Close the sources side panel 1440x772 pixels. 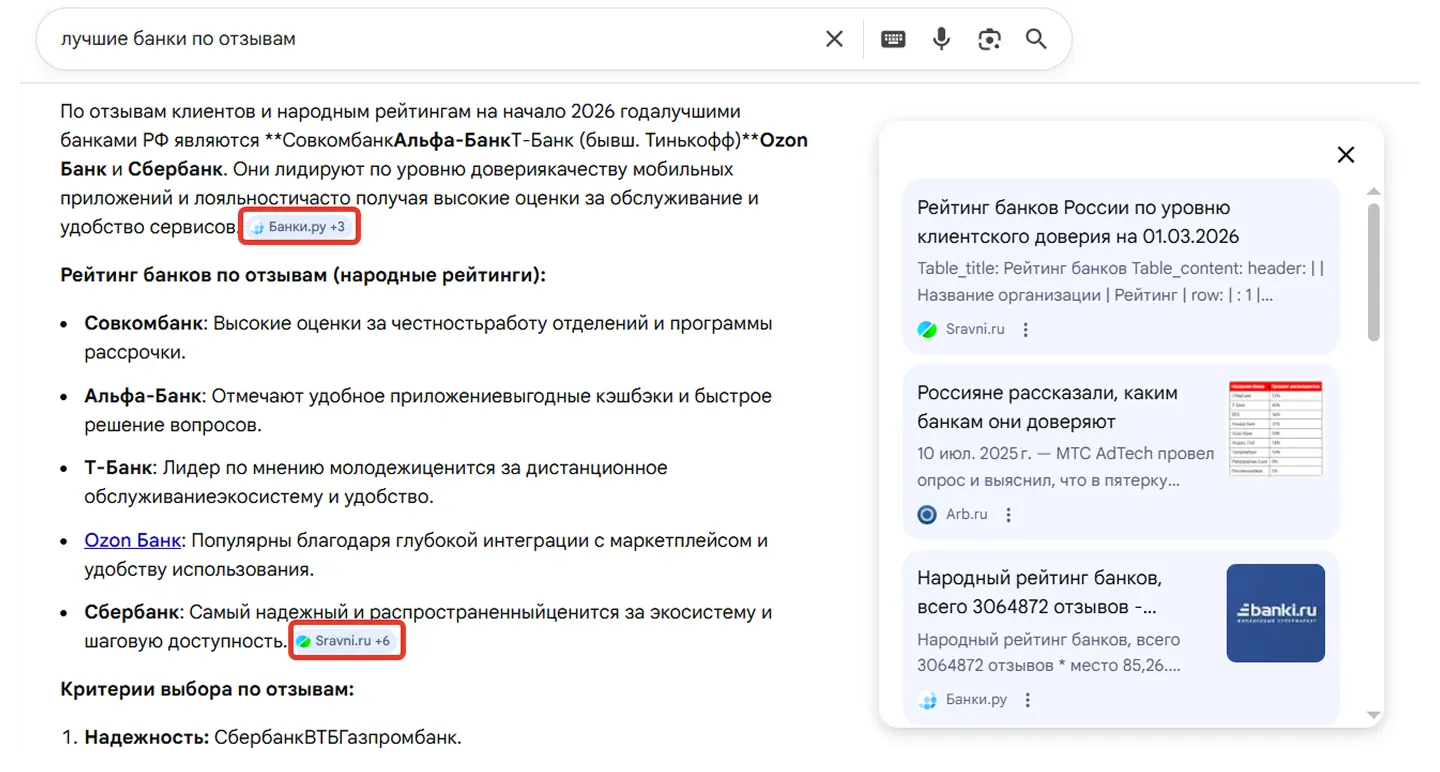[1346, 154]
